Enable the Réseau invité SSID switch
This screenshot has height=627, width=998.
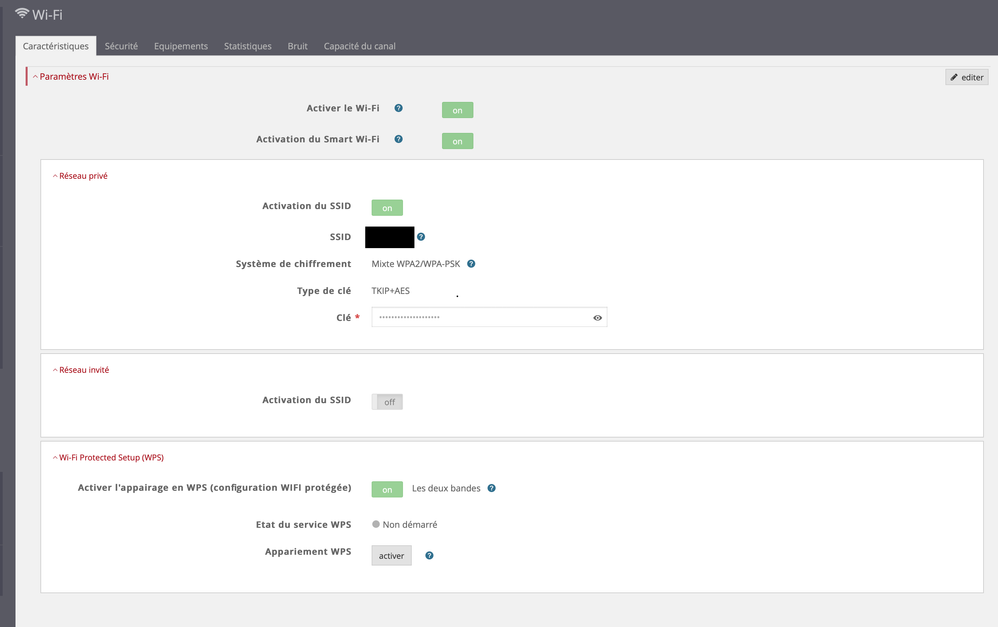click(x=387, y=402)
